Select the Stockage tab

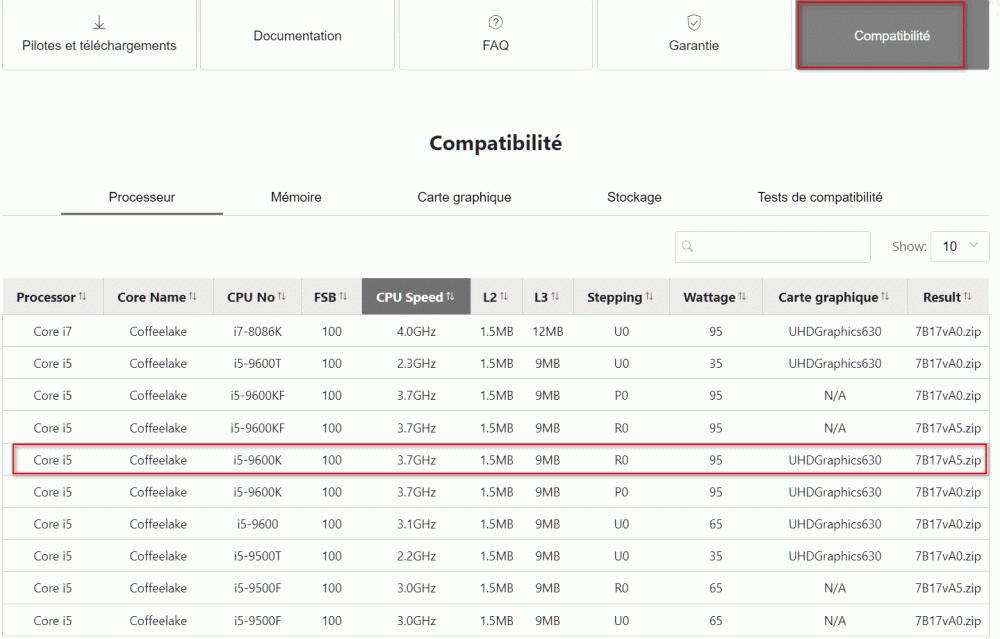click(634, 198)
